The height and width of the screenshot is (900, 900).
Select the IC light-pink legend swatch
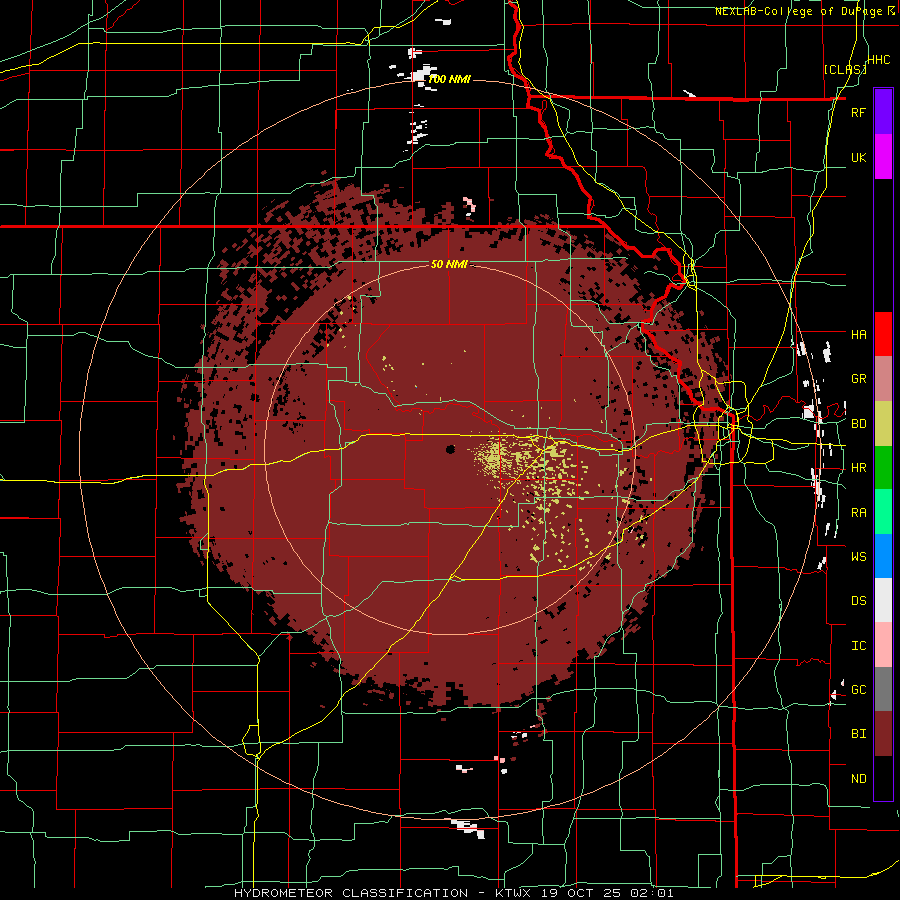[883, 645]
